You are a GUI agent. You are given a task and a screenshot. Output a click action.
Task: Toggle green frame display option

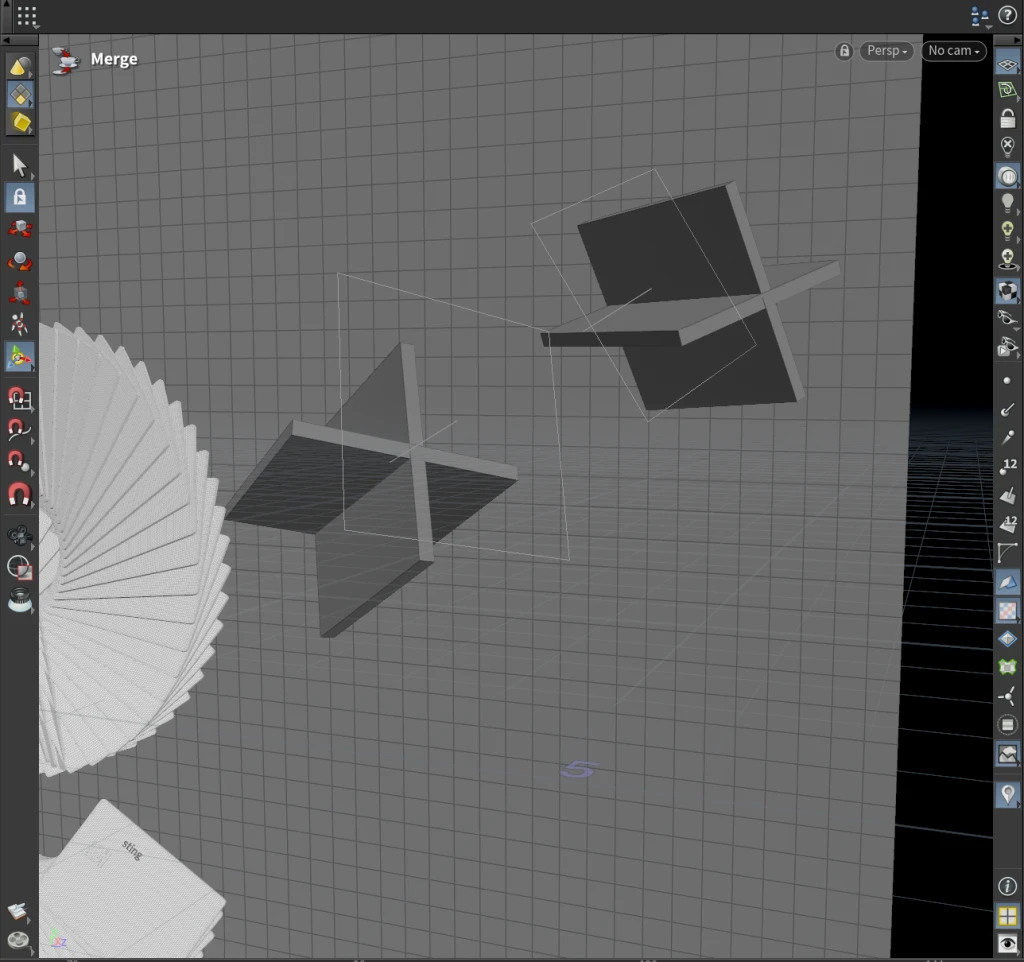[x=1007, y=667]
